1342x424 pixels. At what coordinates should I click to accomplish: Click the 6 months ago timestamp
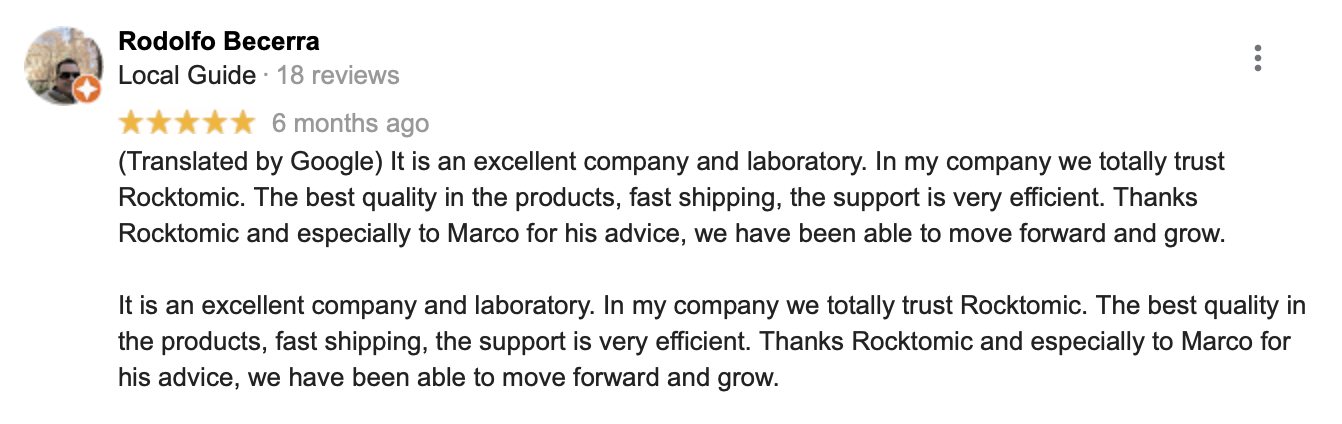pos(351,123)
